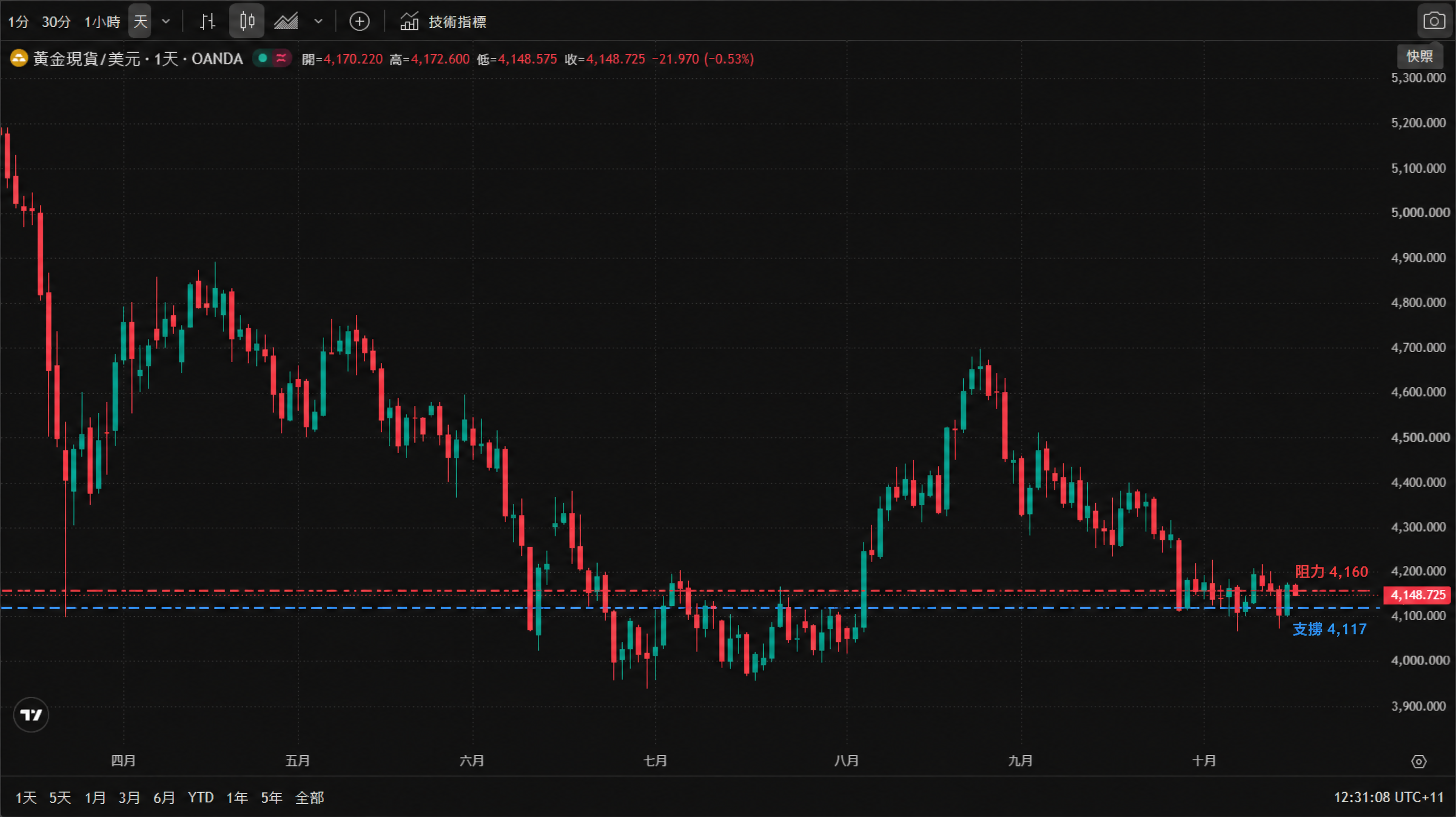Screen dimensions: 1456x817
Task: Click the 八月 time axis label
Action: (846, 761)
